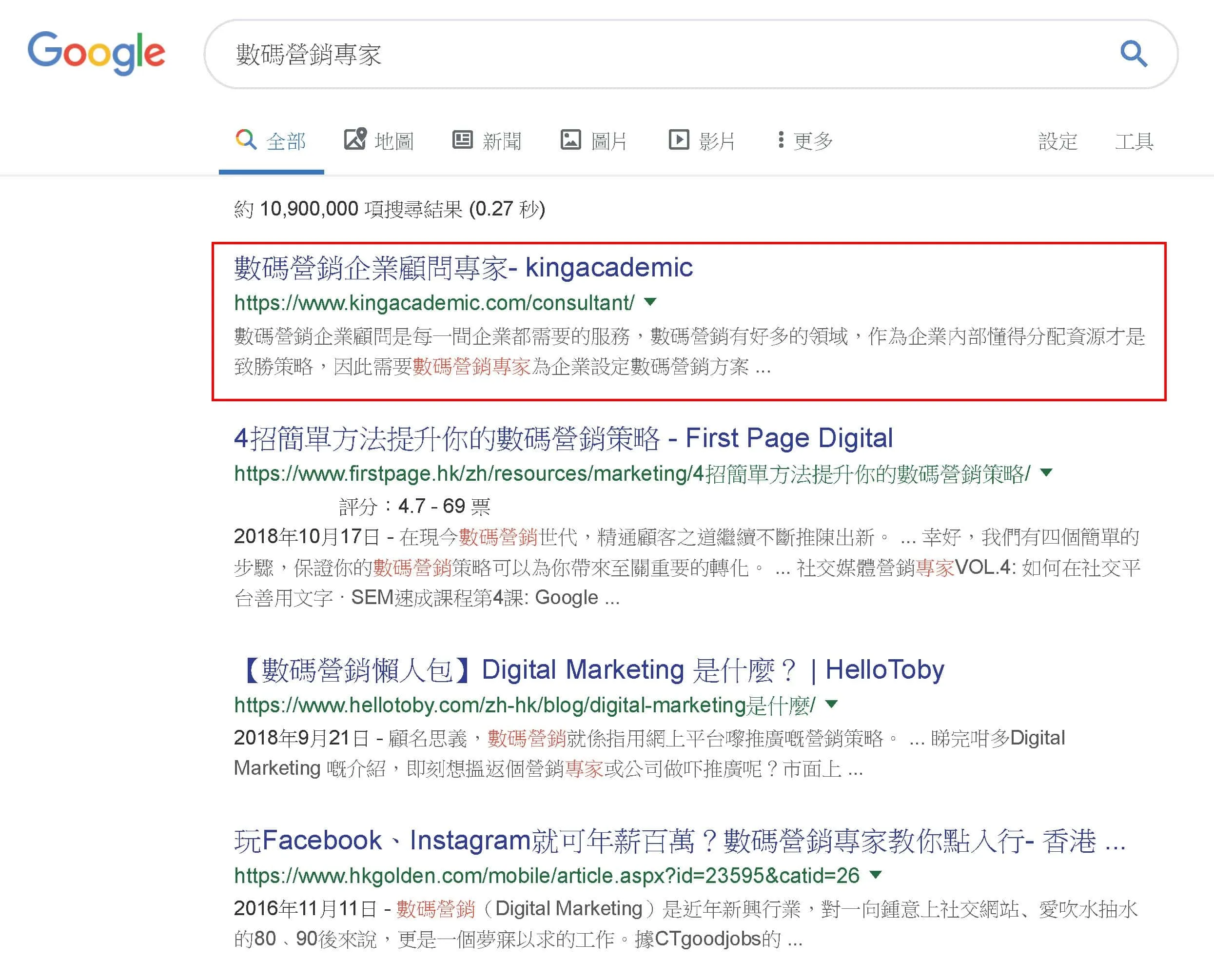Click the kingacademic.com/consultant URL
Viewport: 1214px width, 980px height.
(434, 303)
